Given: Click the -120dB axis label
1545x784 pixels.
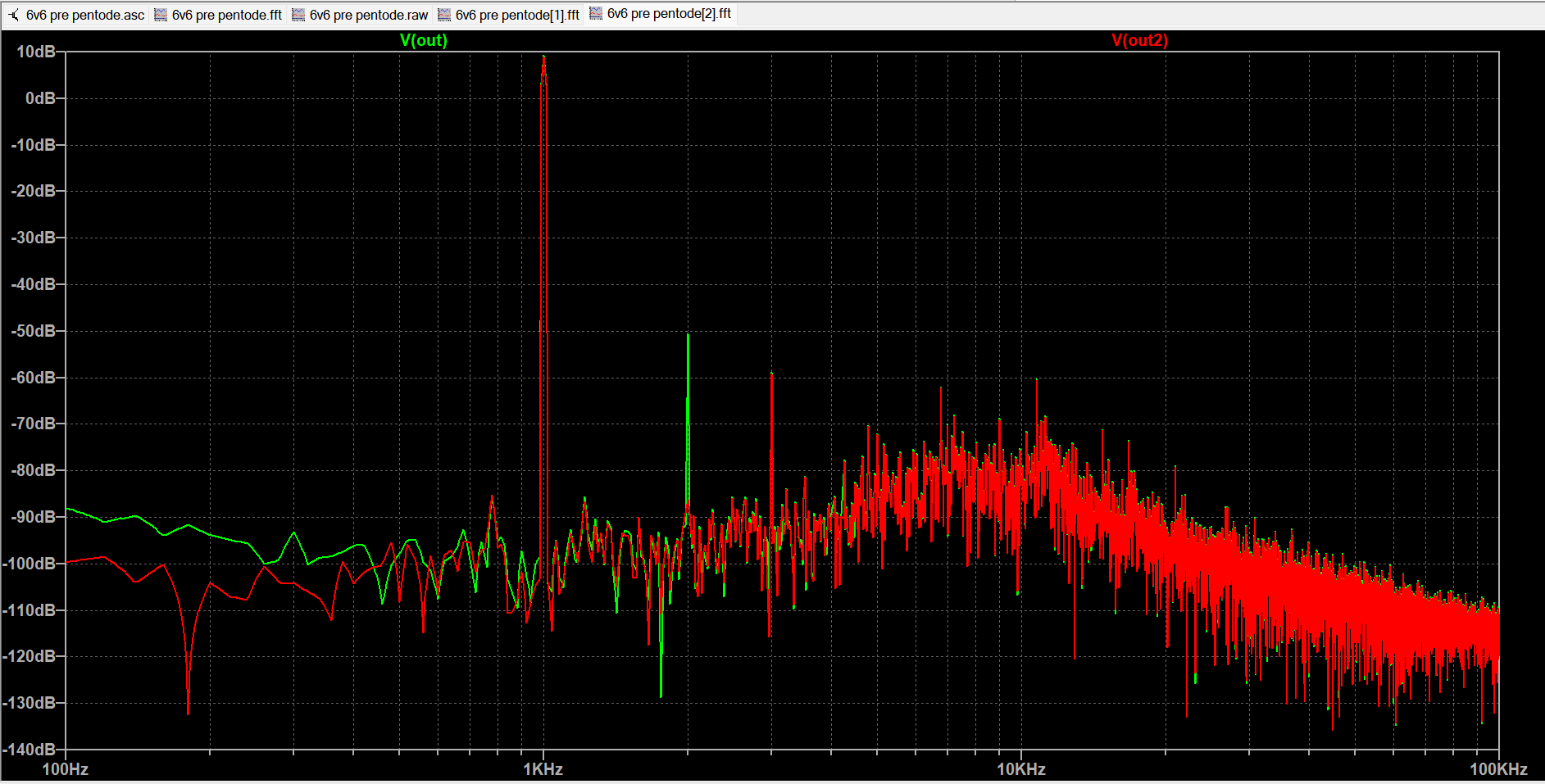Looking at the screenshot, I should pyautogui.click(x=30, y=656).
